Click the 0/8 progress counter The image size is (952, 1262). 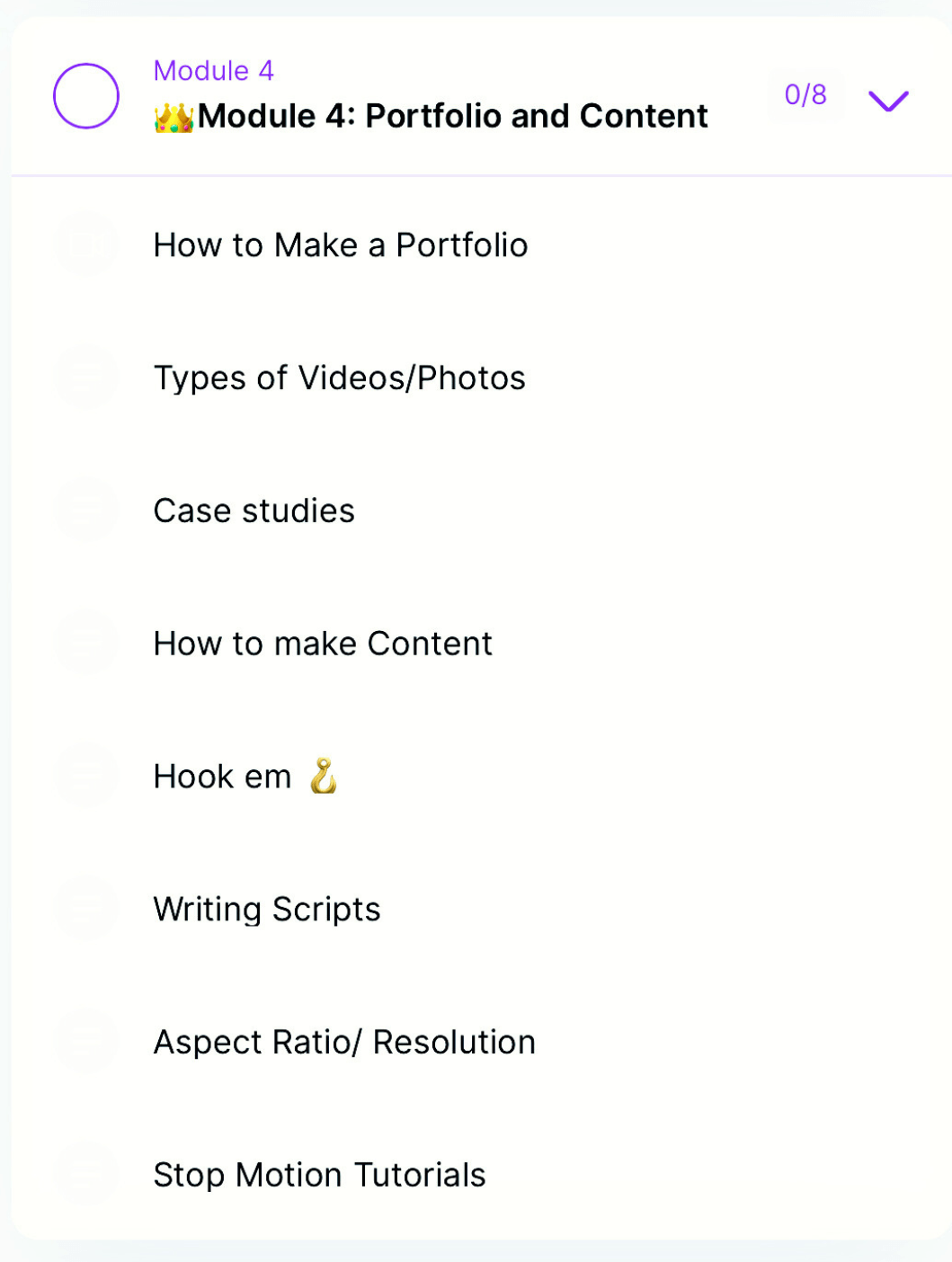click(x=805, y=94)
